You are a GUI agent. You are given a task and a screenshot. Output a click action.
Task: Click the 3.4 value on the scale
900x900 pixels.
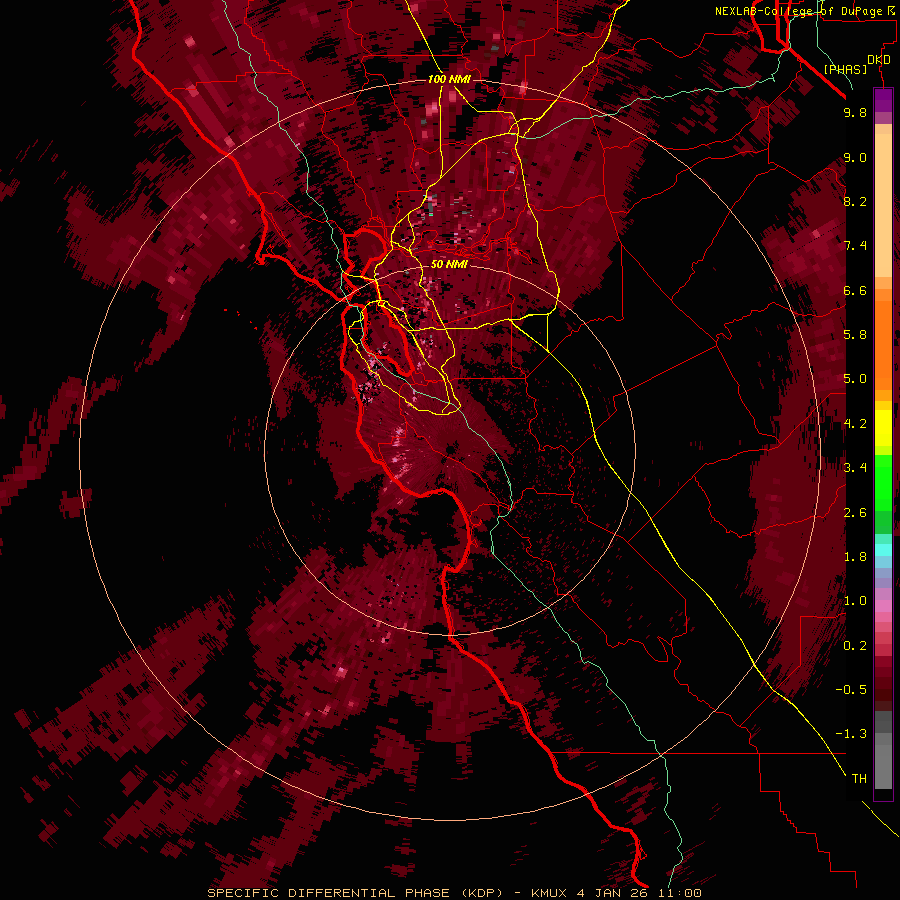(855, 468)
